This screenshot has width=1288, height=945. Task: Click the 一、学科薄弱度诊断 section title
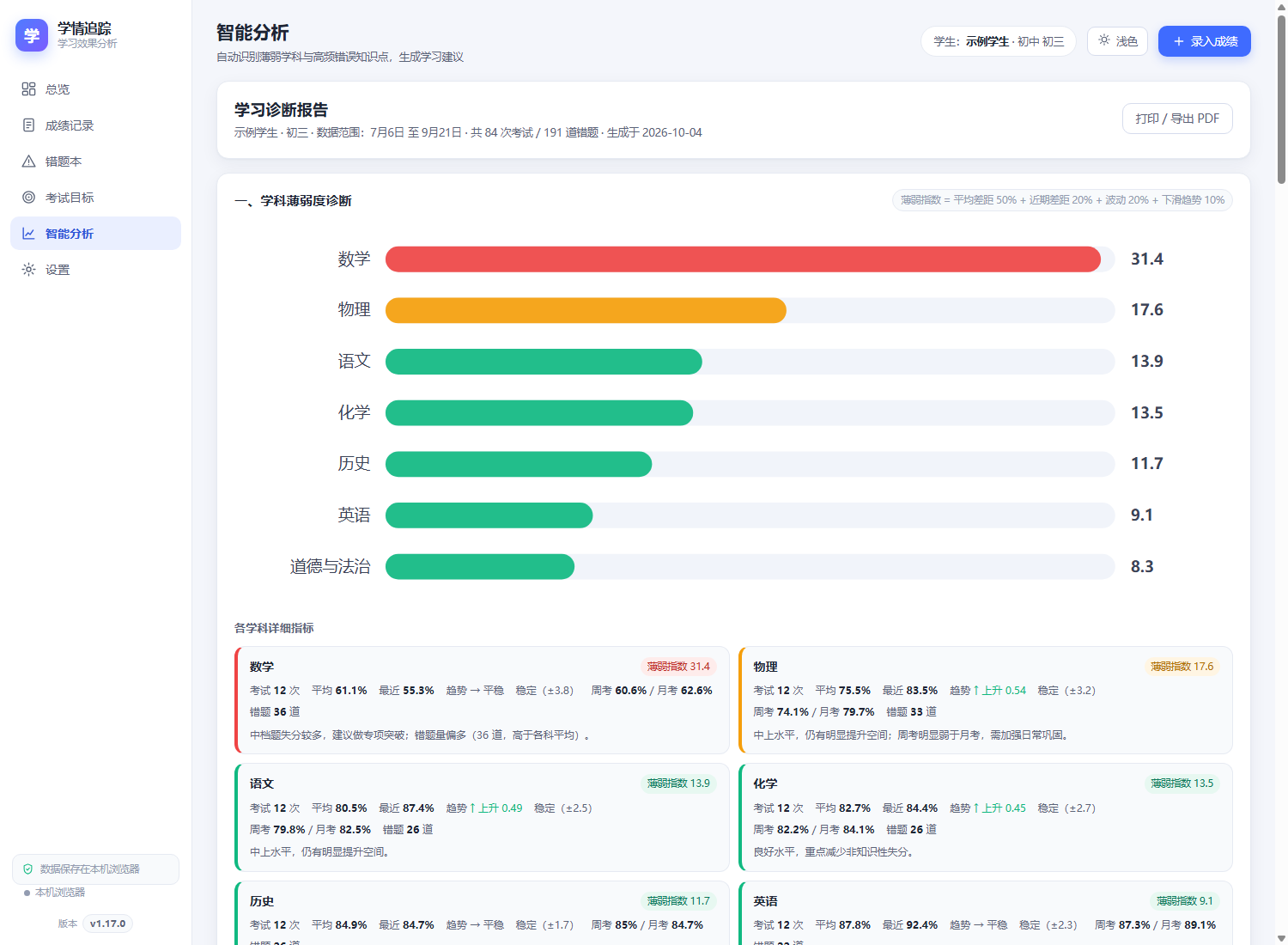[x=293, y=201]
